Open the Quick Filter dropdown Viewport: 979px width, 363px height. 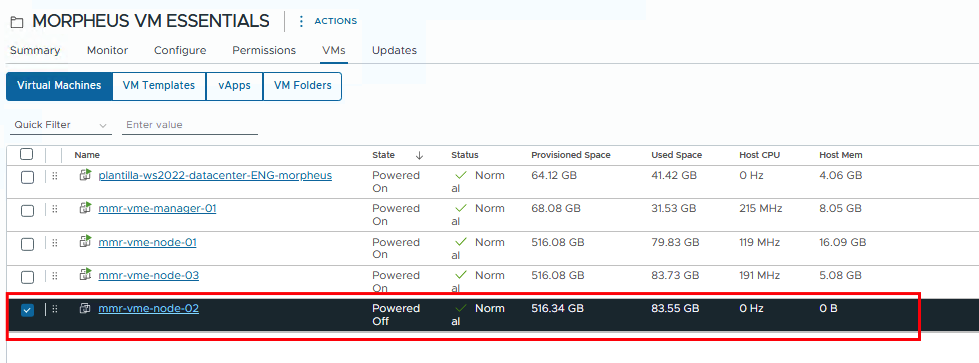(61, 125)
